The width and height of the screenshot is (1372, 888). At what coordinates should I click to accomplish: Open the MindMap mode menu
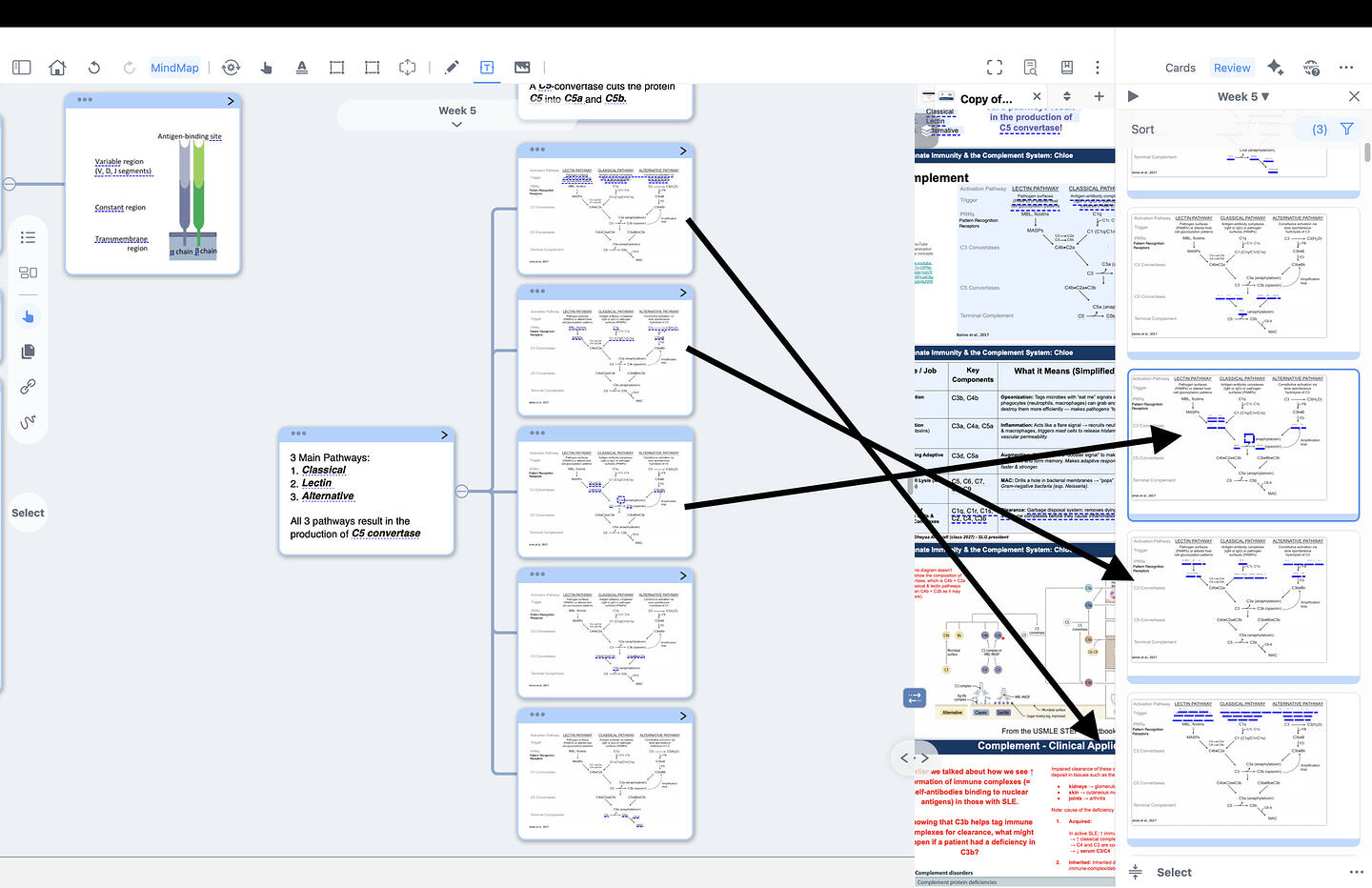174,68
